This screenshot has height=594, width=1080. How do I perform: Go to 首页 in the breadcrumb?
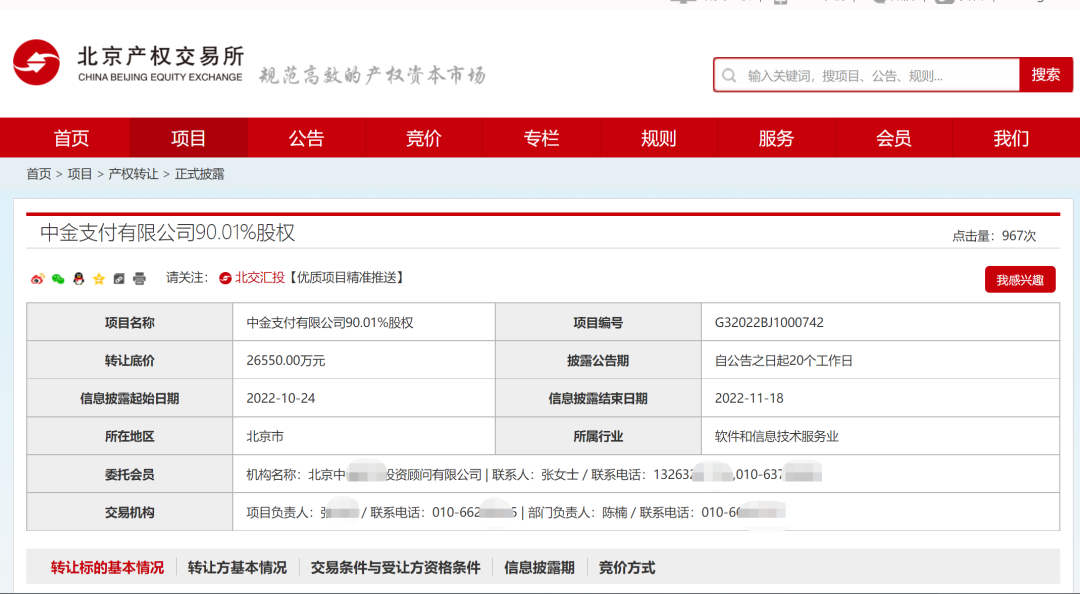39,174
